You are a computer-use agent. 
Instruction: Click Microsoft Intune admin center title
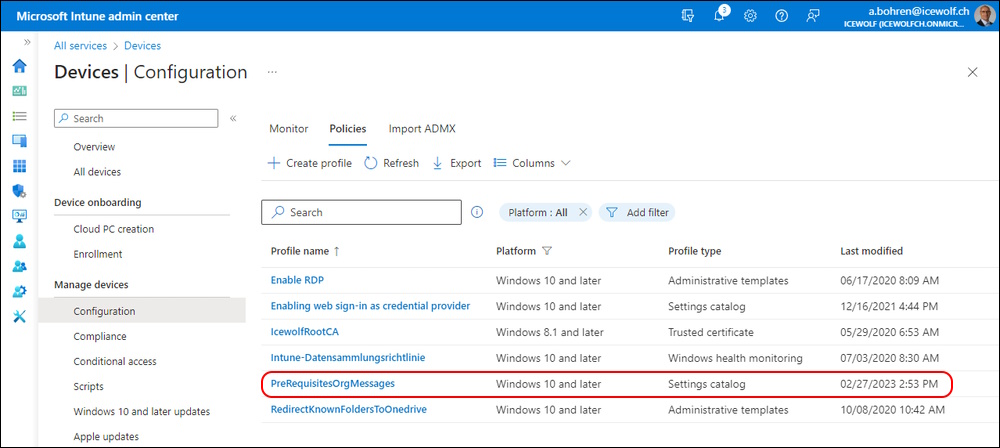pos(98,17)
